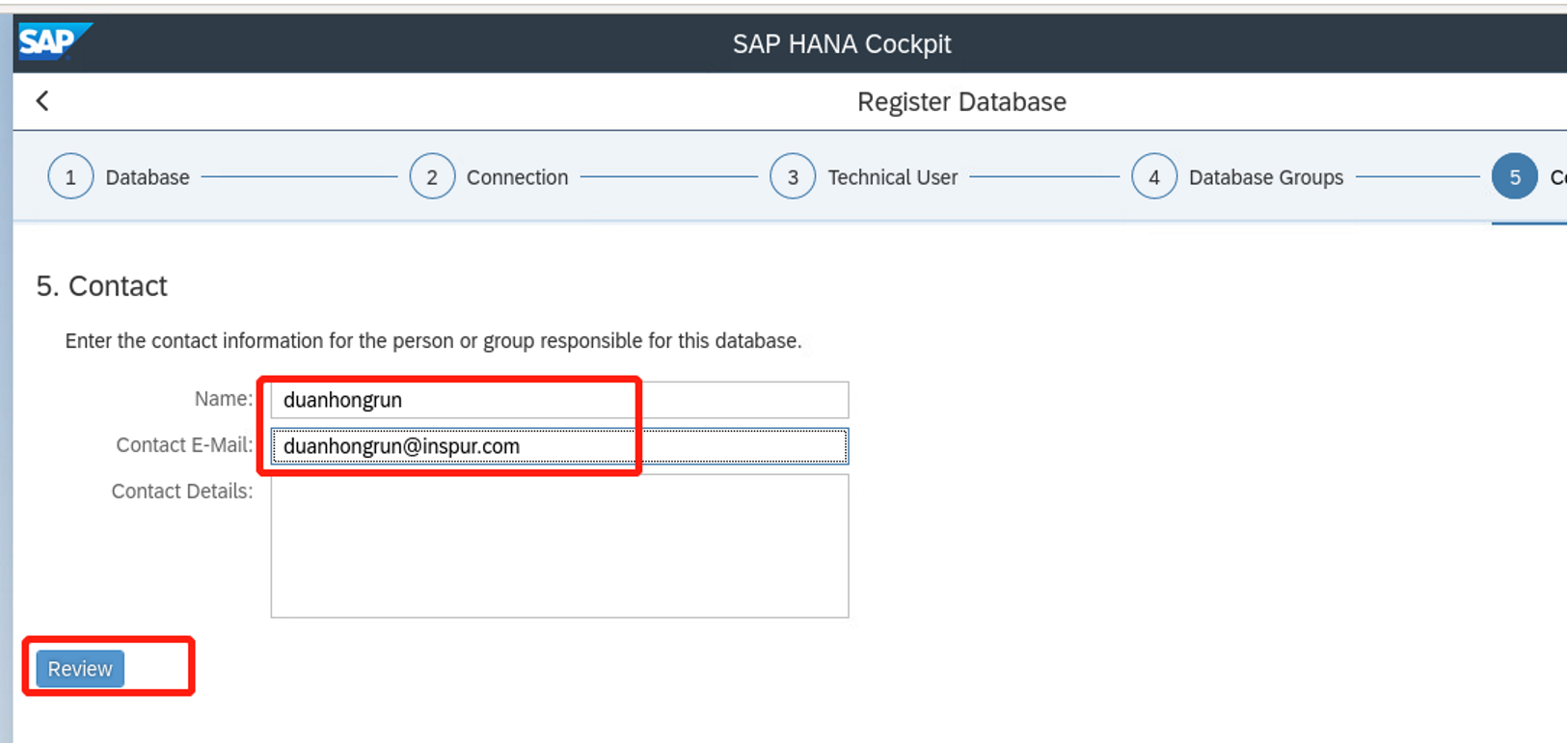Click the Contact Details label

tap(181, 492)
